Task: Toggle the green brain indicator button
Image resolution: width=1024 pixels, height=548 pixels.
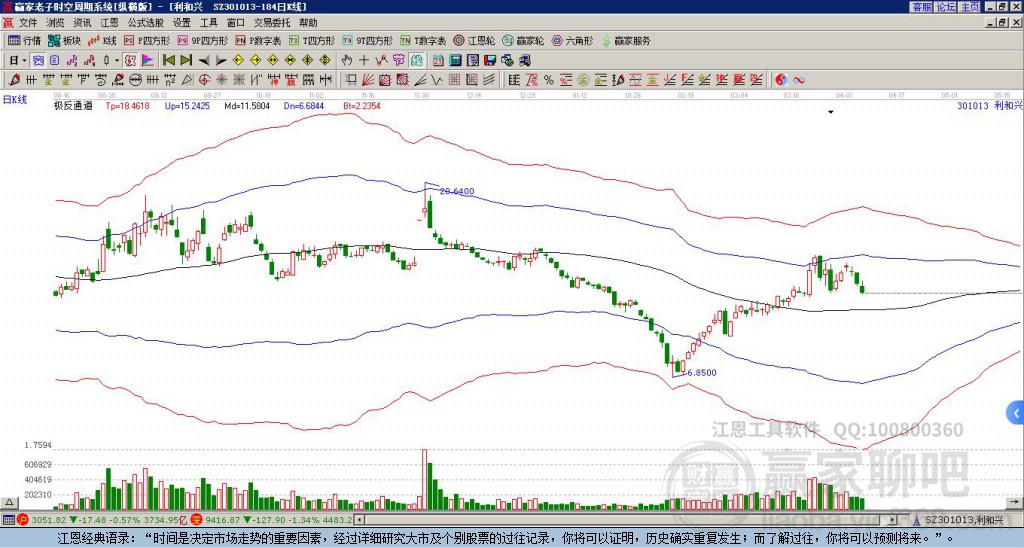Action: tap(416, 61)
